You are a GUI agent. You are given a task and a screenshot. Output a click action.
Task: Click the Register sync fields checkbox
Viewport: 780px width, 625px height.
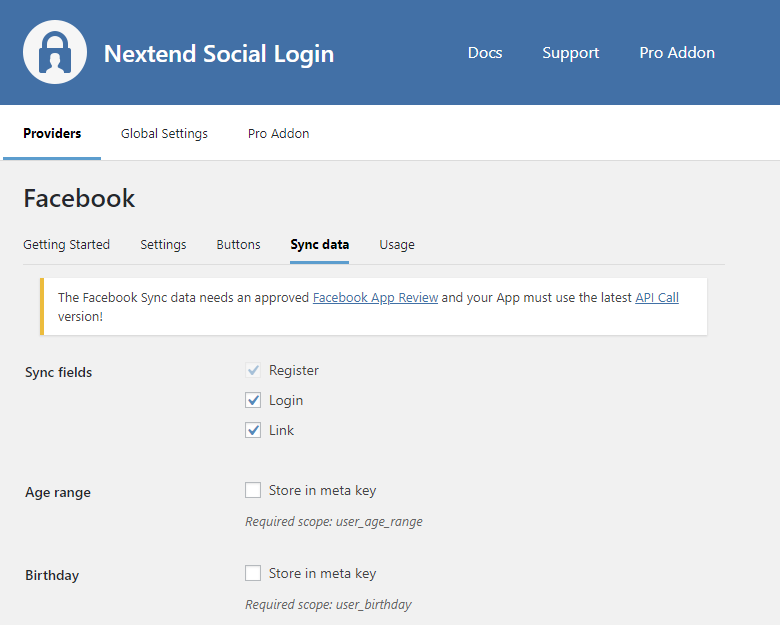pos(253,370)
